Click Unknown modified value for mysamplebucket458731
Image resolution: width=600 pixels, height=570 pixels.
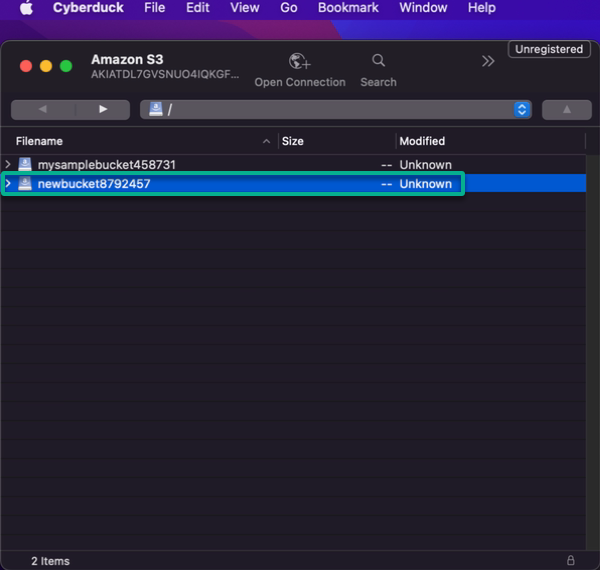(426, 165)
